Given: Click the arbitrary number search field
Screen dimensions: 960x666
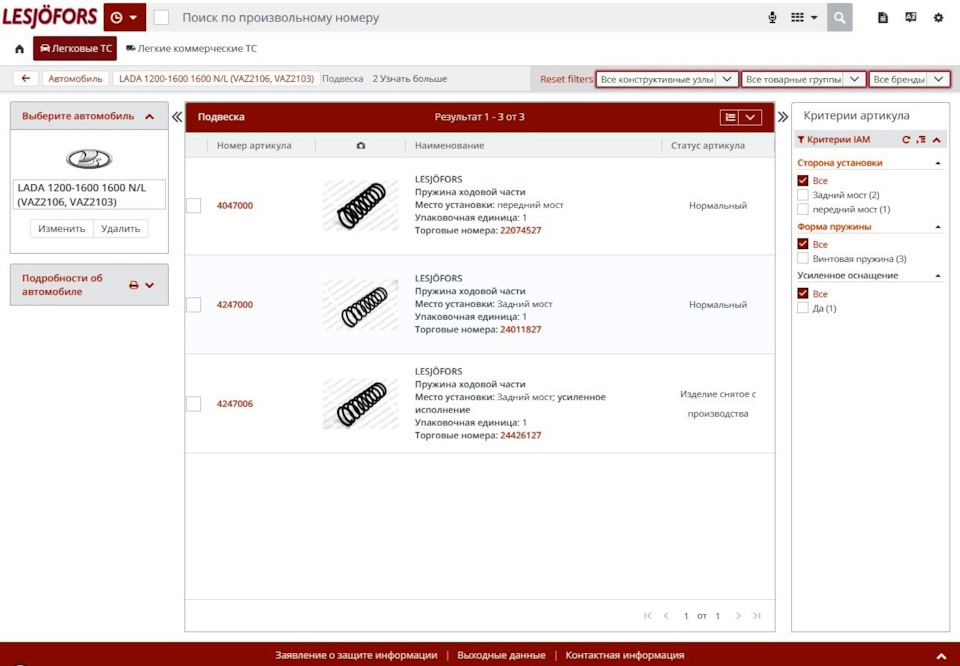Looking at the screenshot, I should [x=468, y=18].
